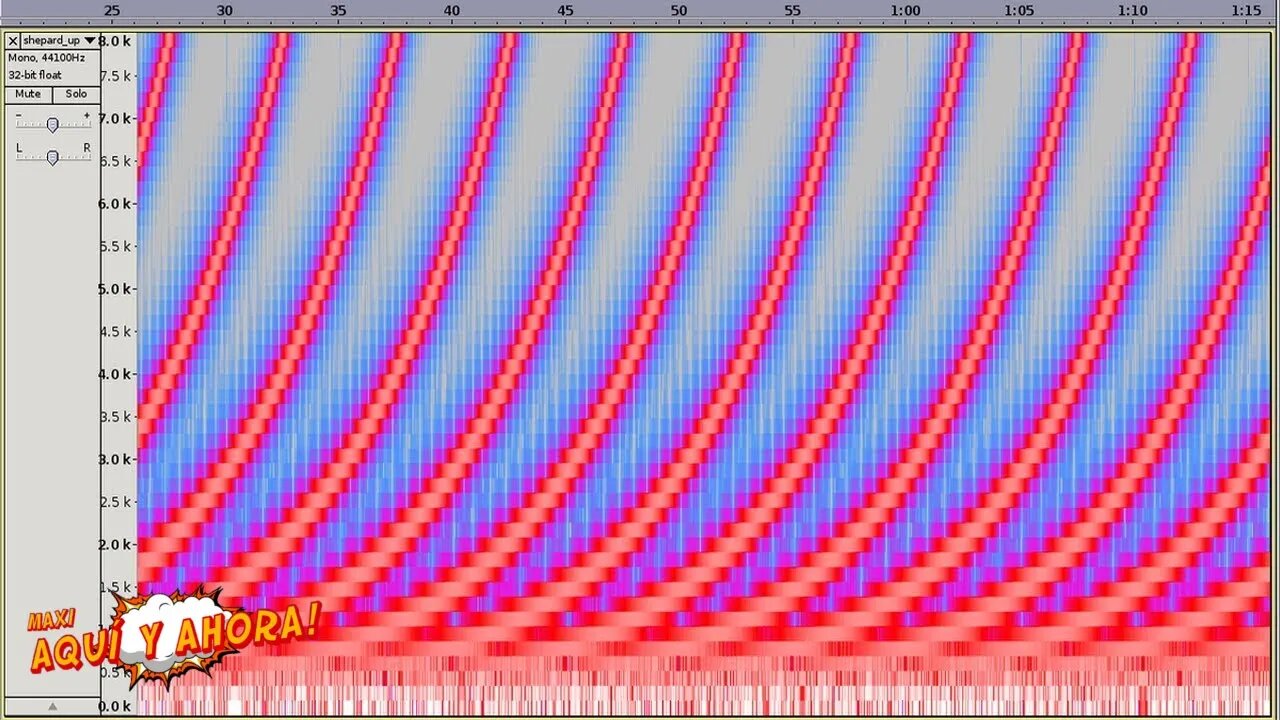Click the 8.0 k label on the frequency scale
Screen dimensions: 1280x720
tap(114, 41)
